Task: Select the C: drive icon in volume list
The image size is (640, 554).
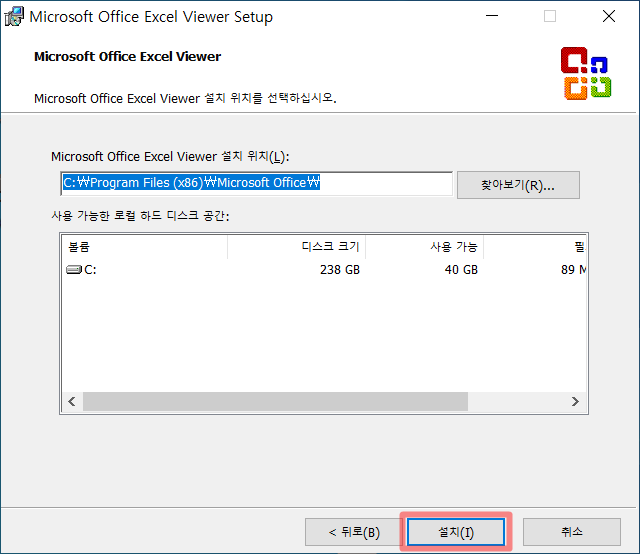Action: [x=74, y=269]
